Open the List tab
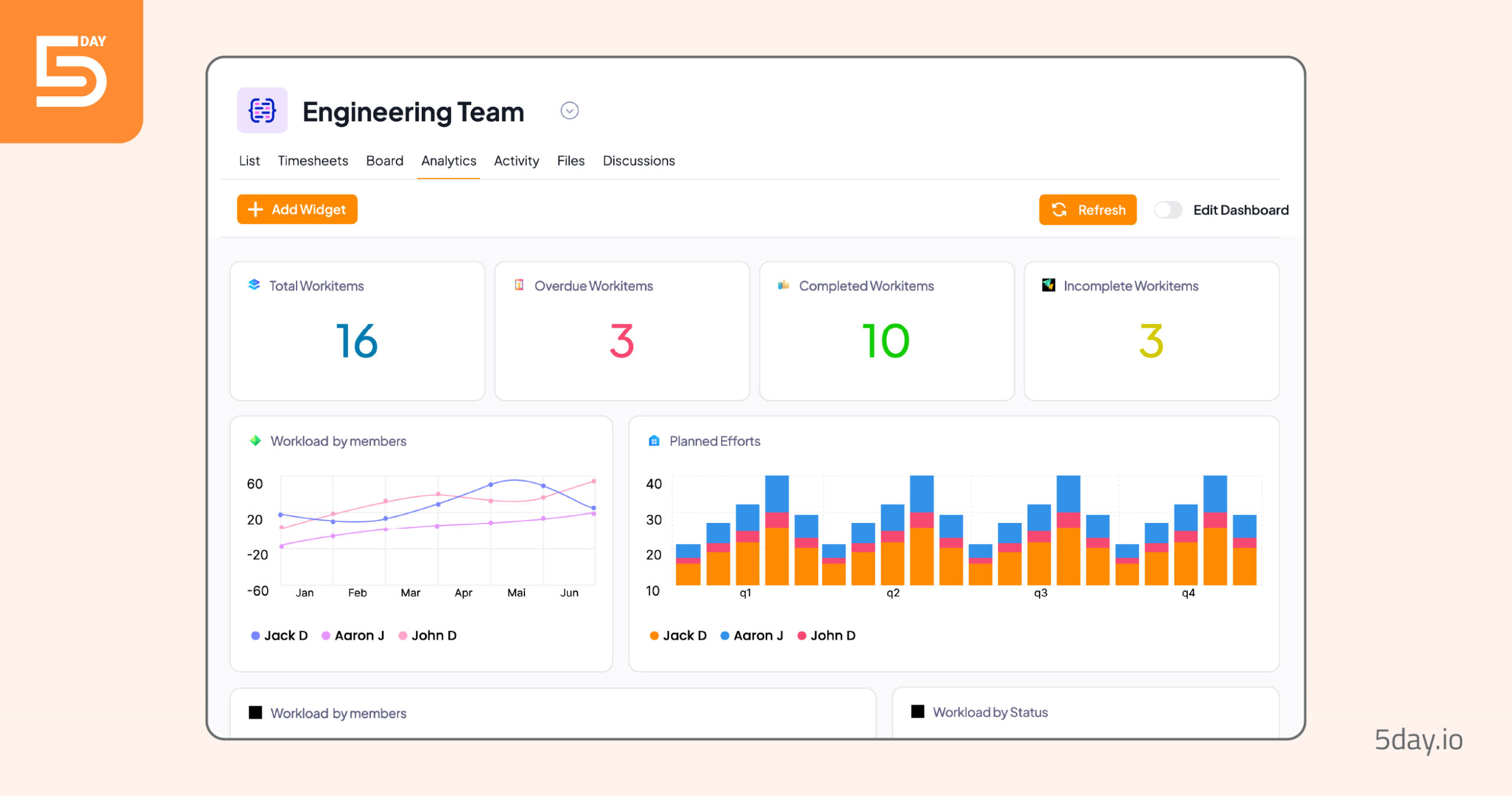The height and width of the screenshot is (796, 1512). pos(249,161)
